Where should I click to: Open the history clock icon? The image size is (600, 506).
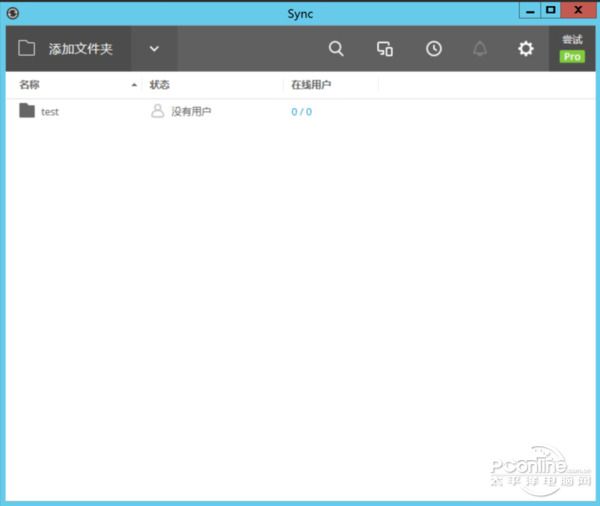click(434, 49)
